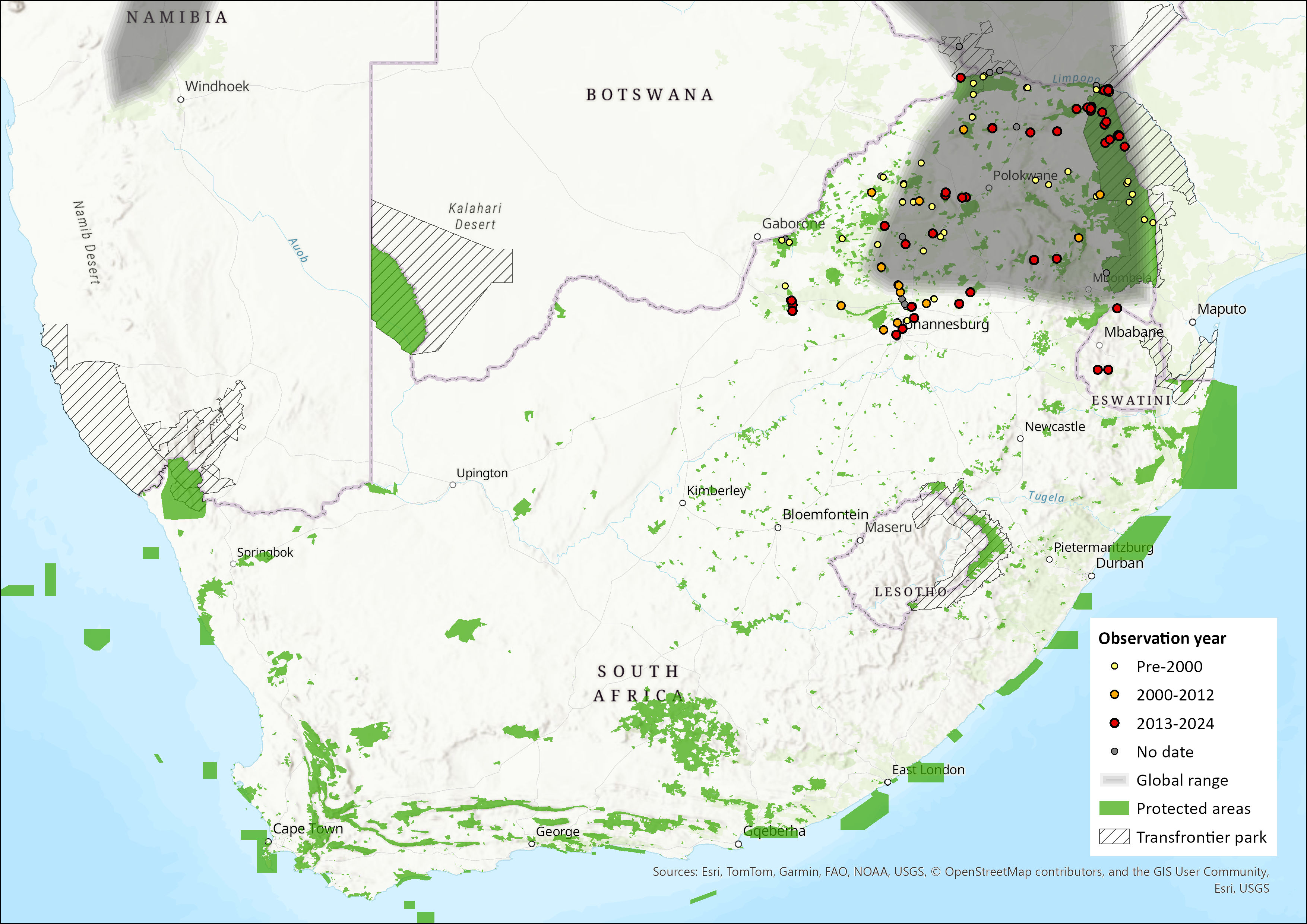
Task: Click the No date grey legend dot
Action: click(1115, 751)
